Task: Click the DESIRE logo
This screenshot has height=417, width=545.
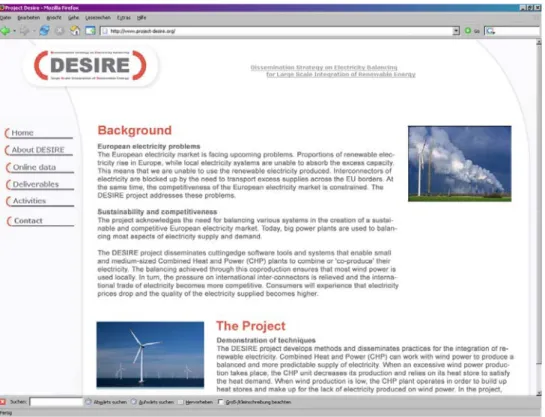Action: (x=90, y=65)
